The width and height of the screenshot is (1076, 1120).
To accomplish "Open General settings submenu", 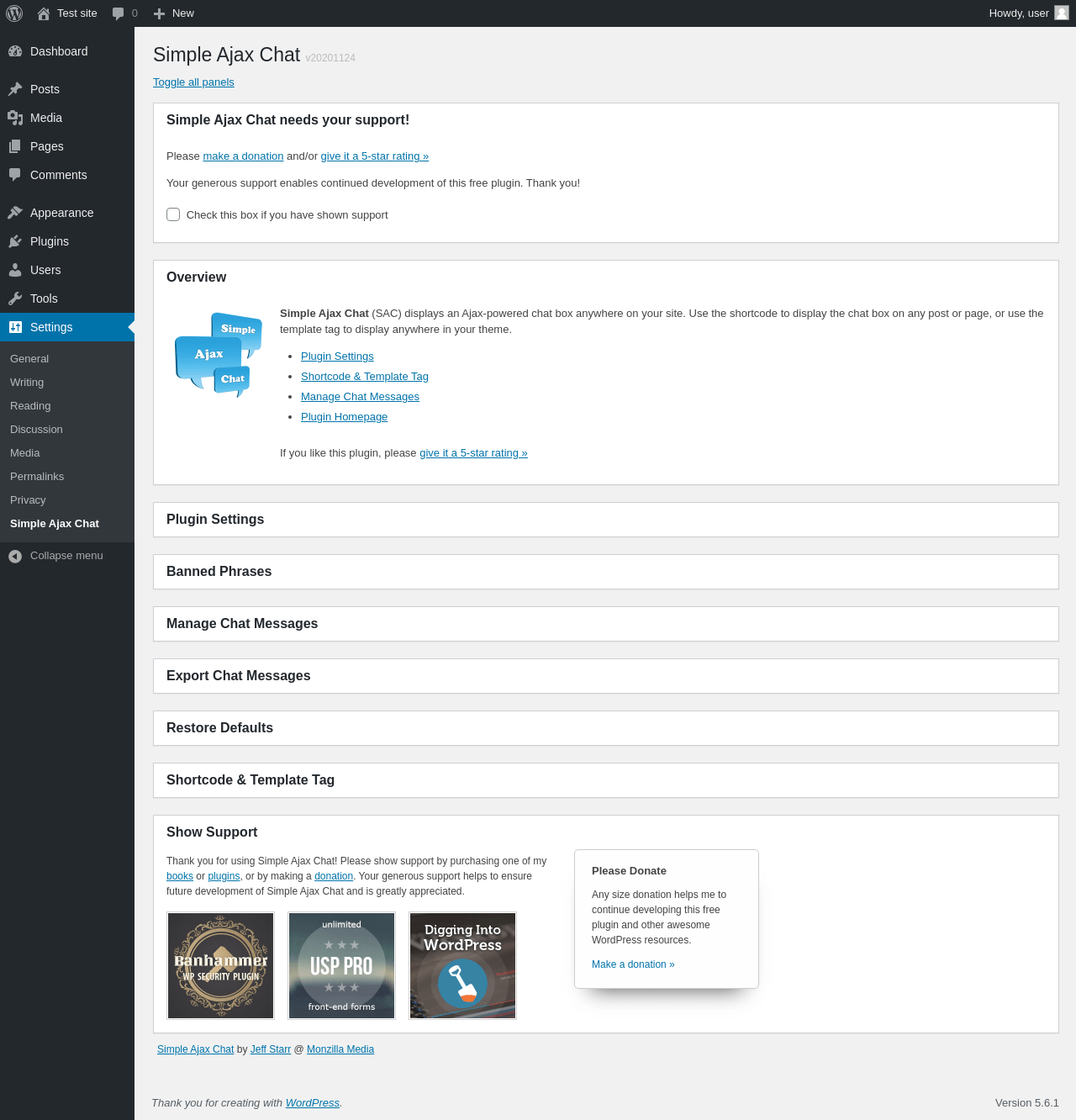I will click(67, 358).
